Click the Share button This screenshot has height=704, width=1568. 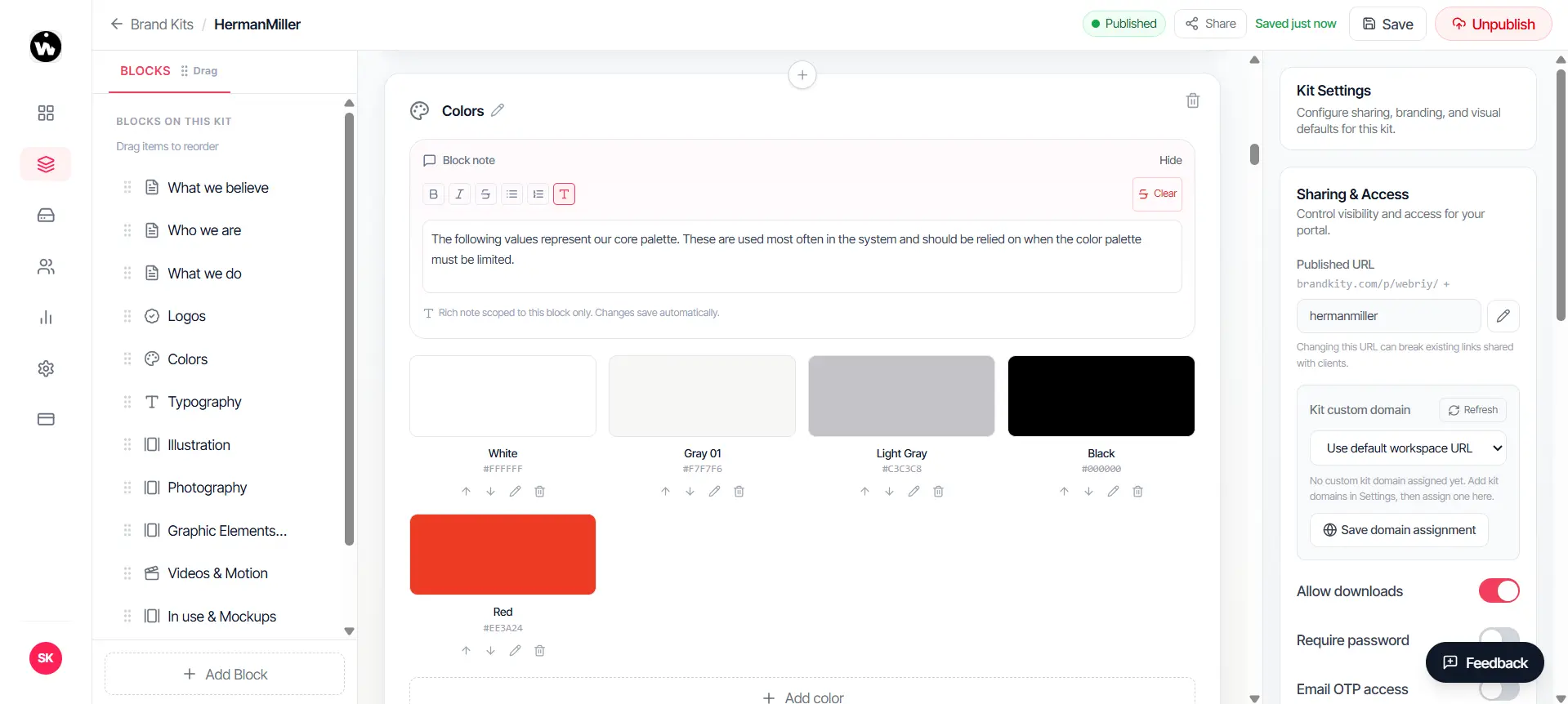click(1210, 24)
